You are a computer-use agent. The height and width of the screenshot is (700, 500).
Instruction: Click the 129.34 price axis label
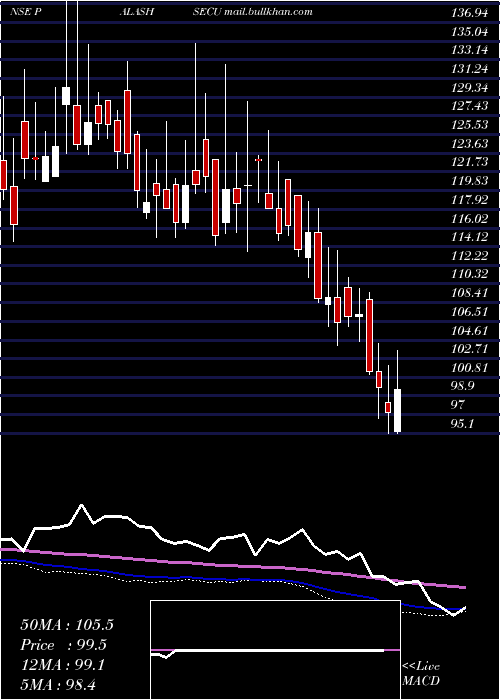(x=469, y=88)
